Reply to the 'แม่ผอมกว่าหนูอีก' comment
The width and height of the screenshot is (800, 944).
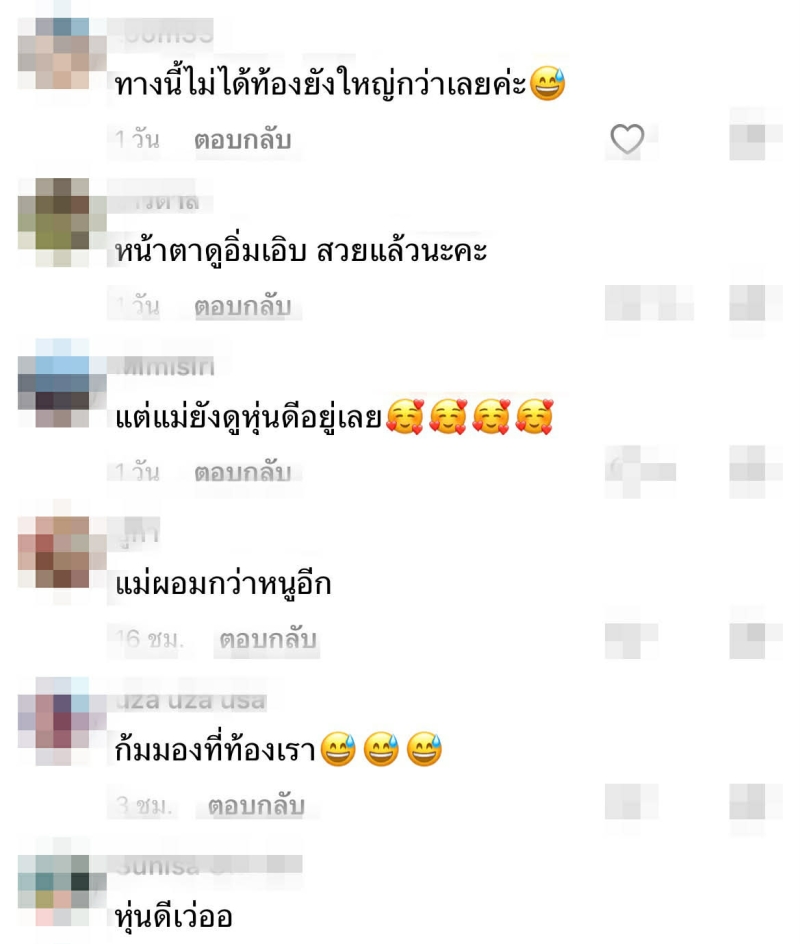point(268,639)
